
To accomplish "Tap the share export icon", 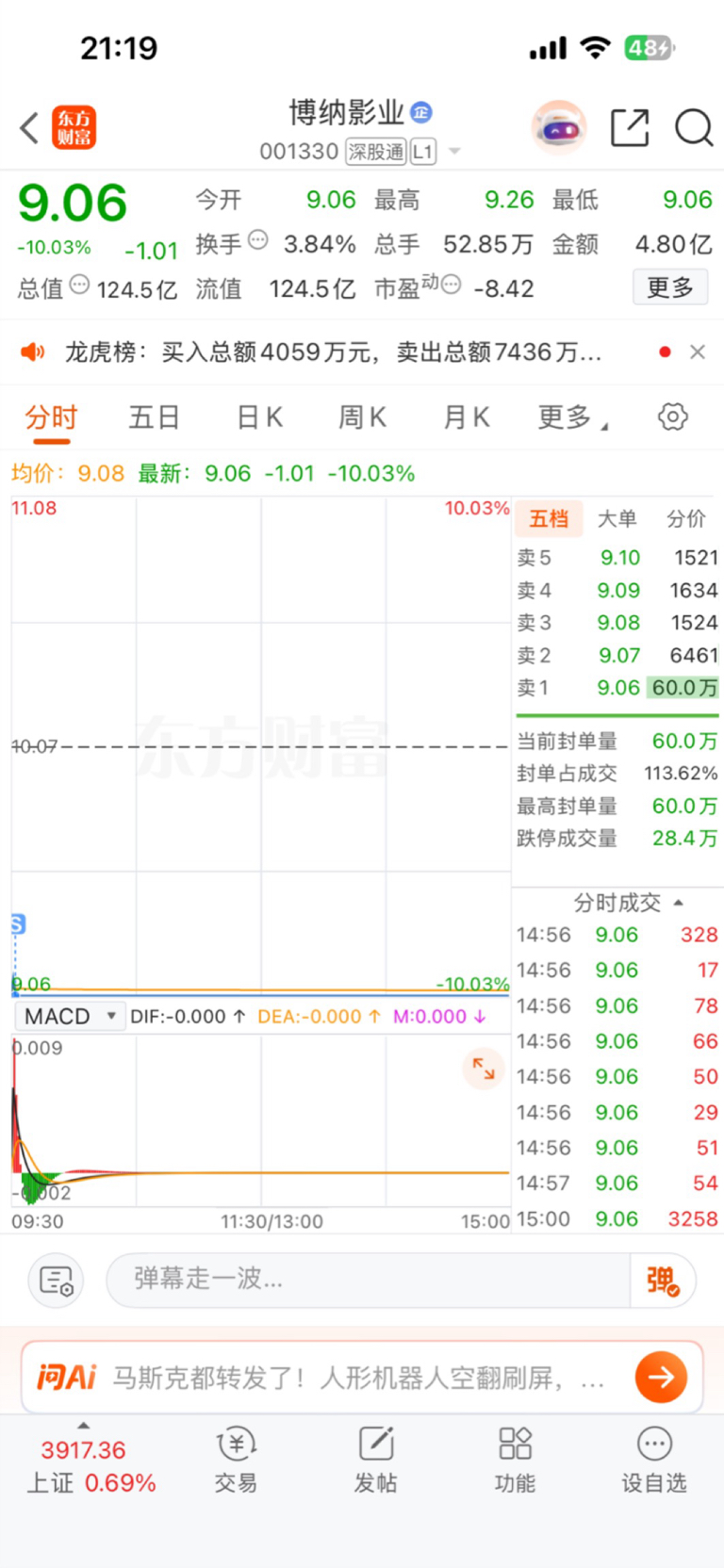I will [630, 127].
